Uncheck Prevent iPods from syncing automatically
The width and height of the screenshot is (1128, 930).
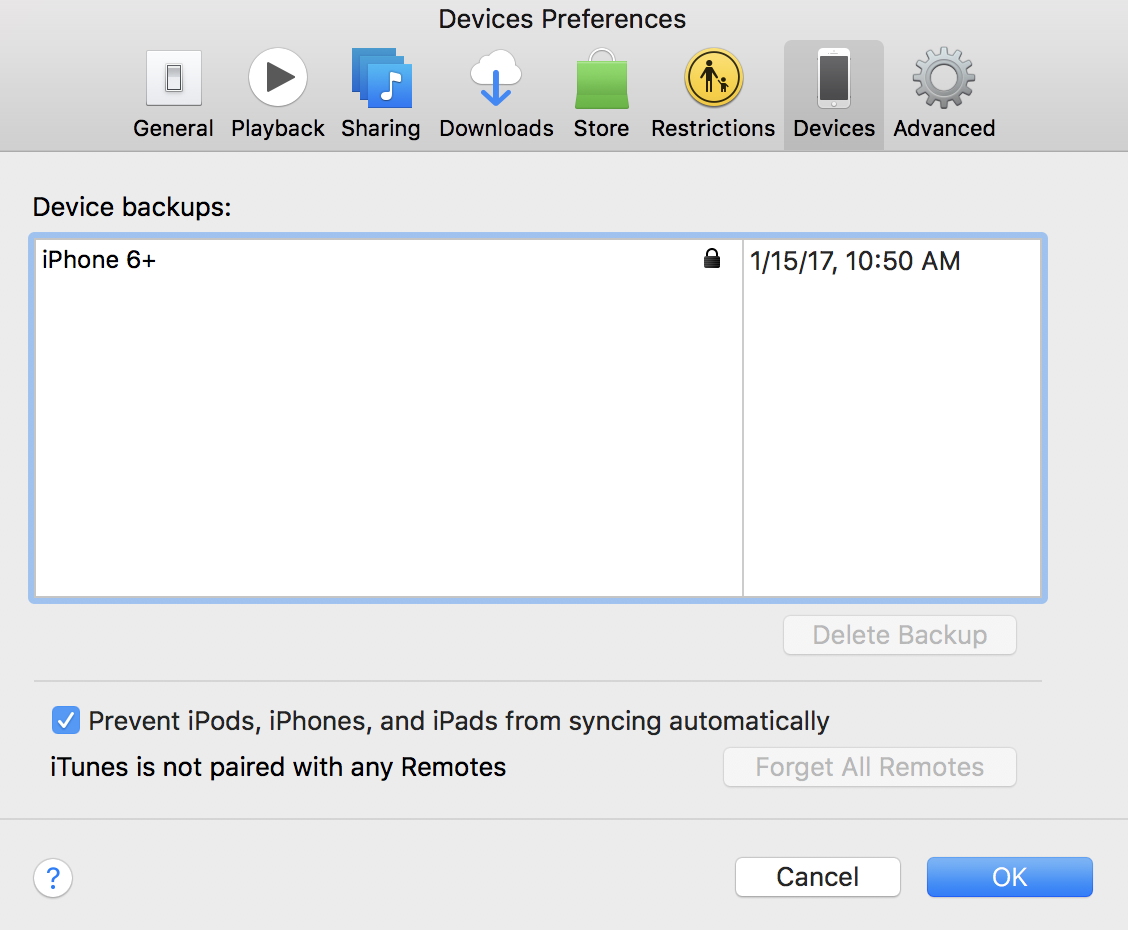[x=65, y=720]
